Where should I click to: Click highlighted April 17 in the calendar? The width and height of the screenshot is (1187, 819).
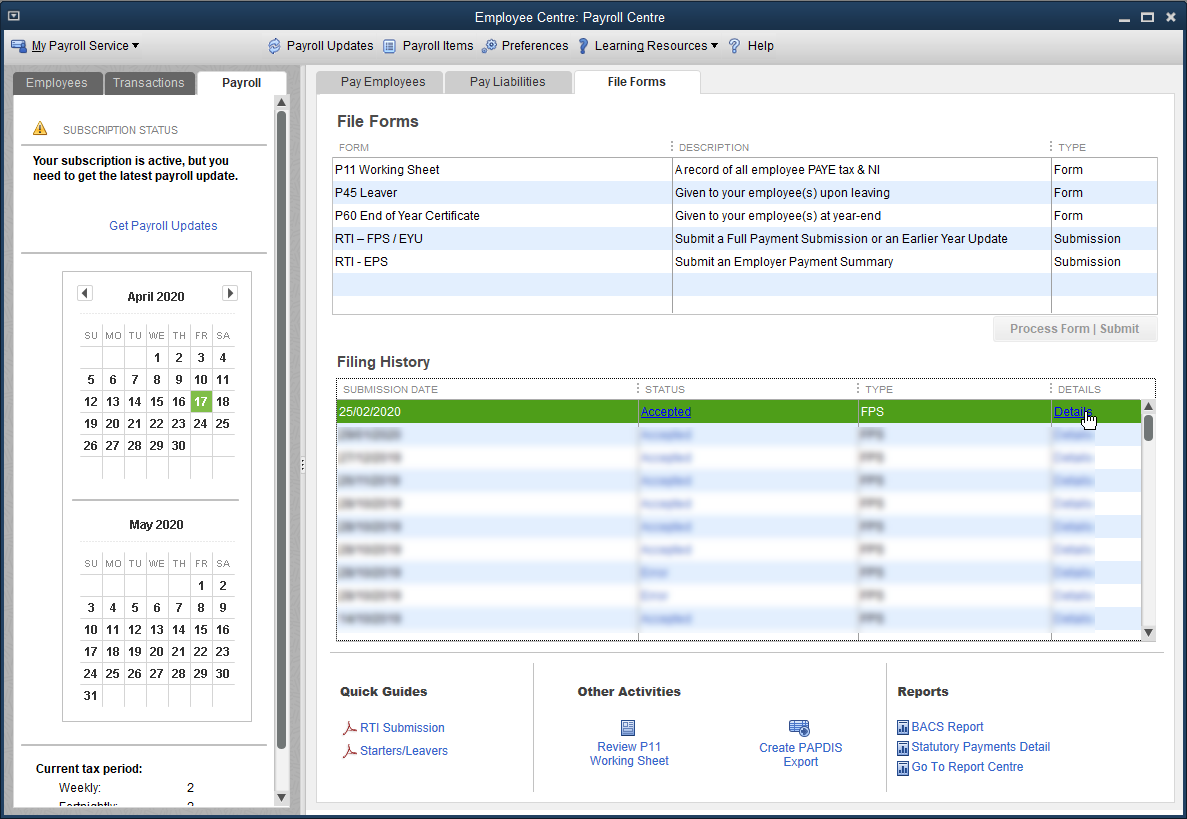[x=201, y=402]
